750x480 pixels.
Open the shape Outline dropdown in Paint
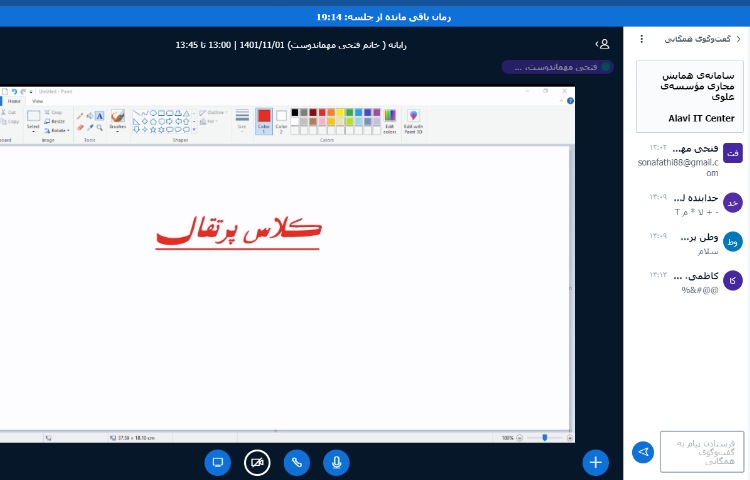point(213,112)
